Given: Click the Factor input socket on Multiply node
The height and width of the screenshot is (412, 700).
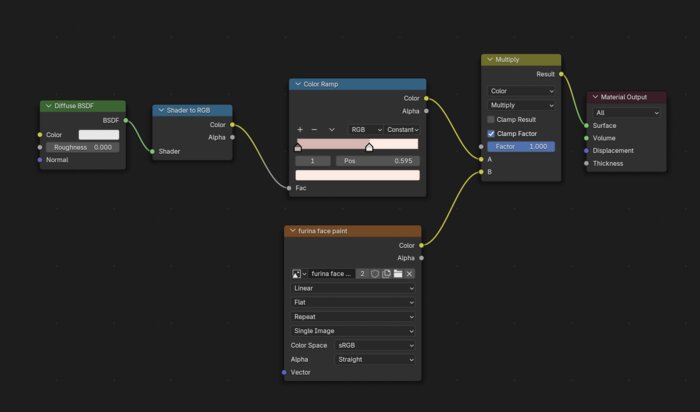Looking at the screenshot, I should [481, 146].
